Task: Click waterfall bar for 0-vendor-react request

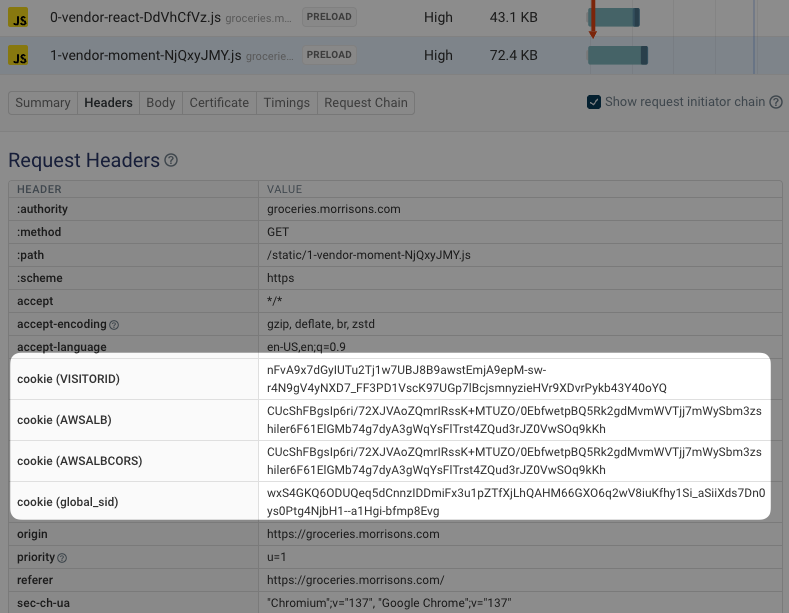Action: [x=613, y=18]
